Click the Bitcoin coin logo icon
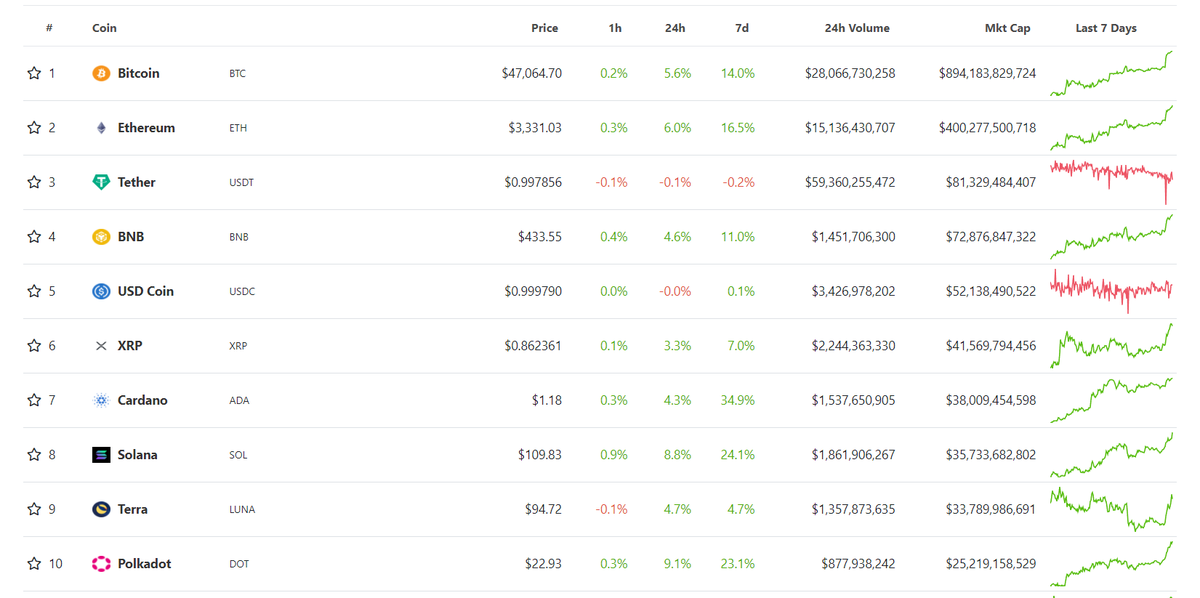 point(101,74)
